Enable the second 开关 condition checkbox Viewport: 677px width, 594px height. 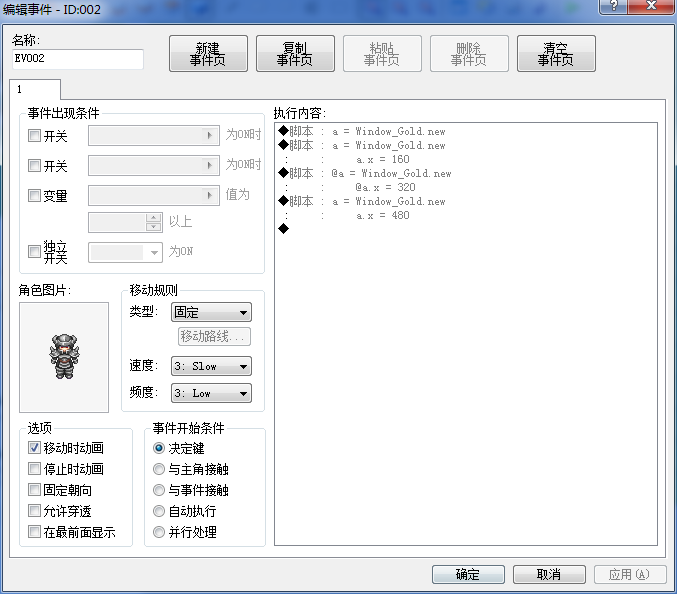tap(34, 165)
